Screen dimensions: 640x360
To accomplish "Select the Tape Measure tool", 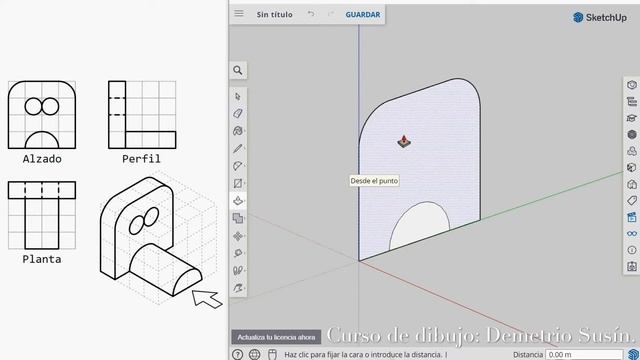I will 238,253.
